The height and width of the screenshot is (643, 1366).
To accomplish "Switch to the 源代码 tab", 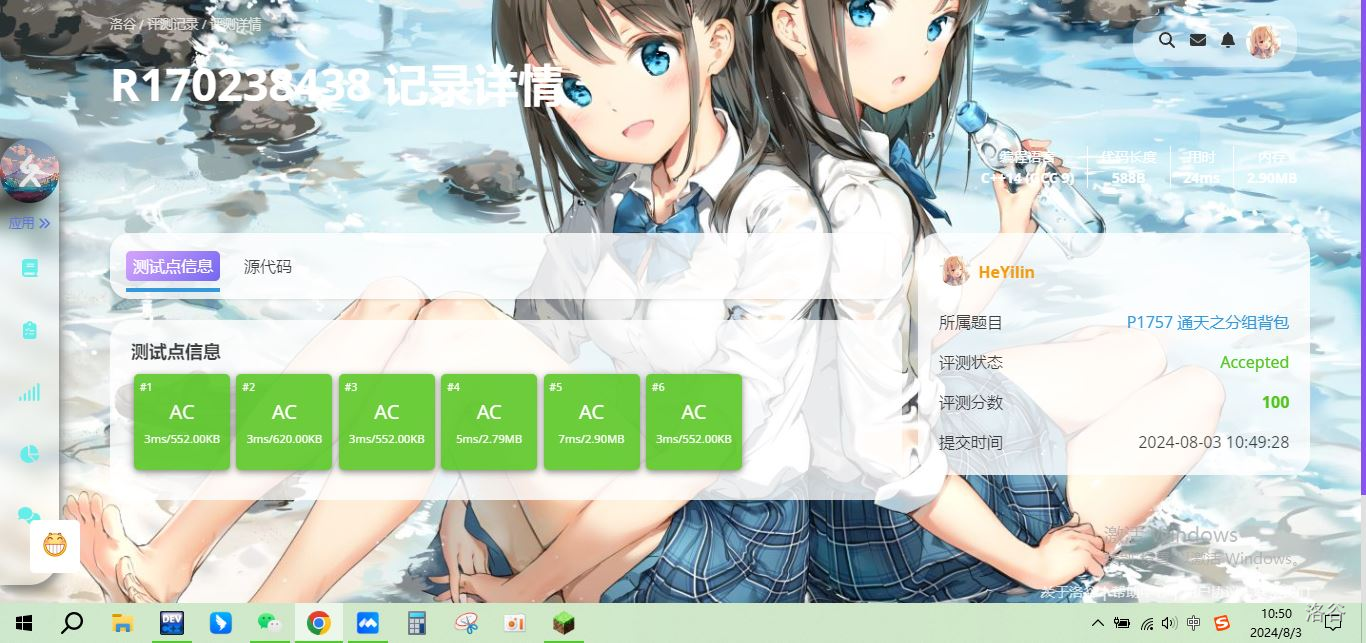I will click(268, 267).
